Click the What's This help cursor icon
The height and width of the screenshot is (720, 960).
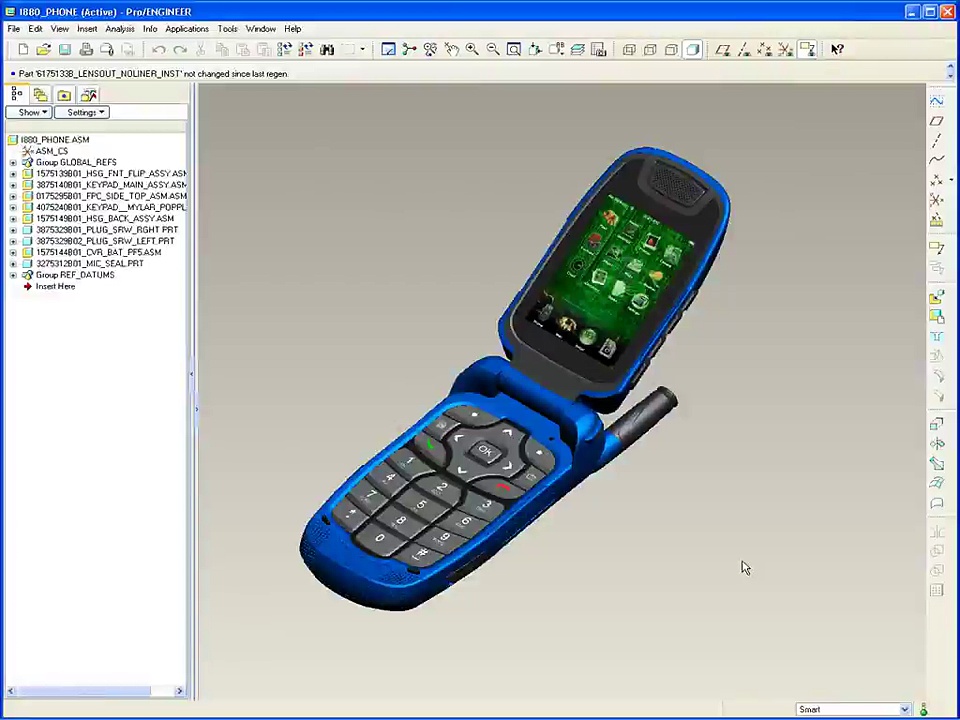837,49
